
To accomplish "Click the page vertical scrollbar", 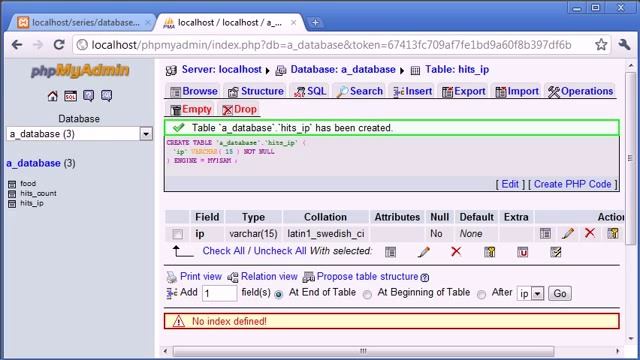I will coord(631,159).
